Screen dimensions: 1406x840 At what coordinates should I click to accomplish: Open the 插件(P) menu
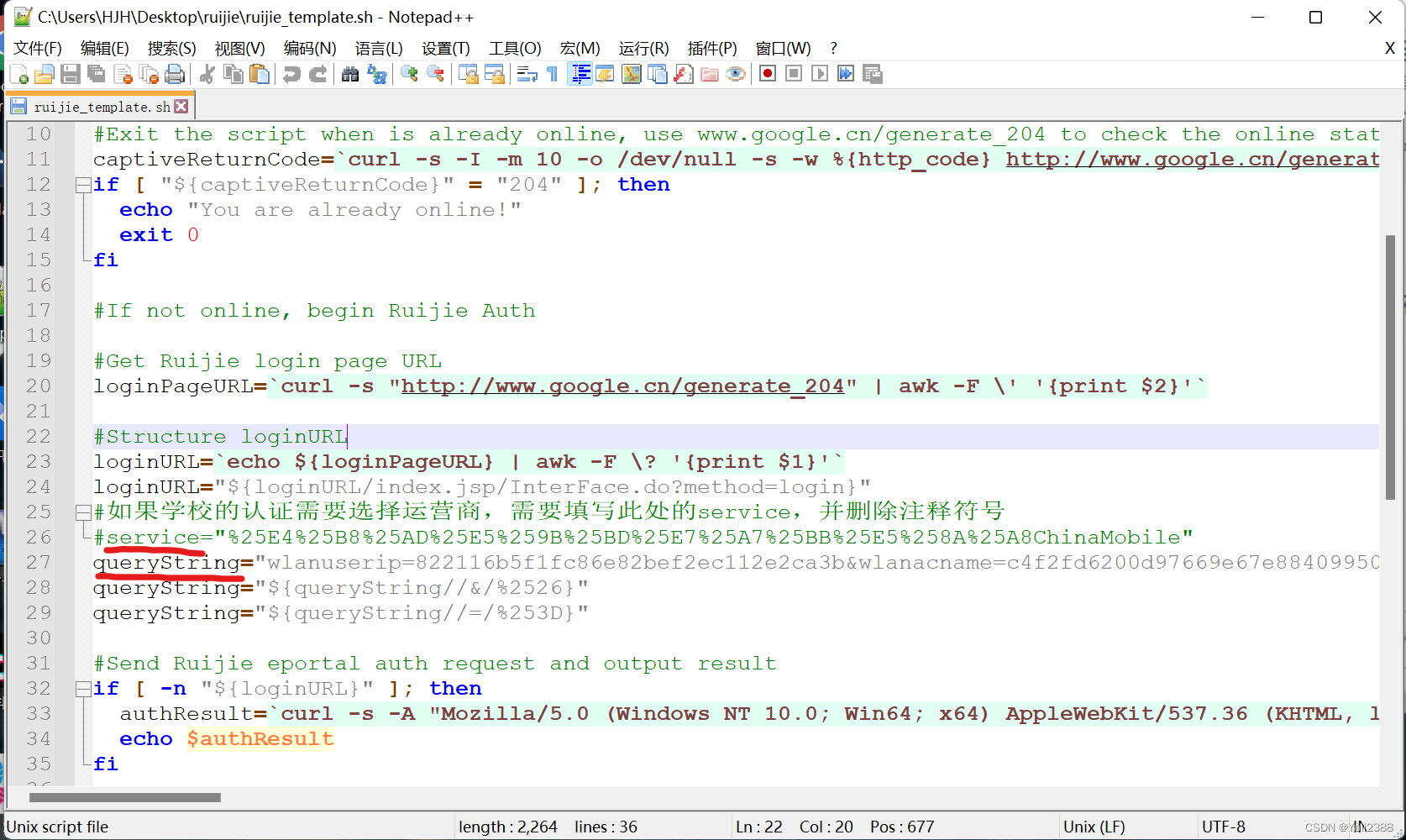tap(712, 48)
